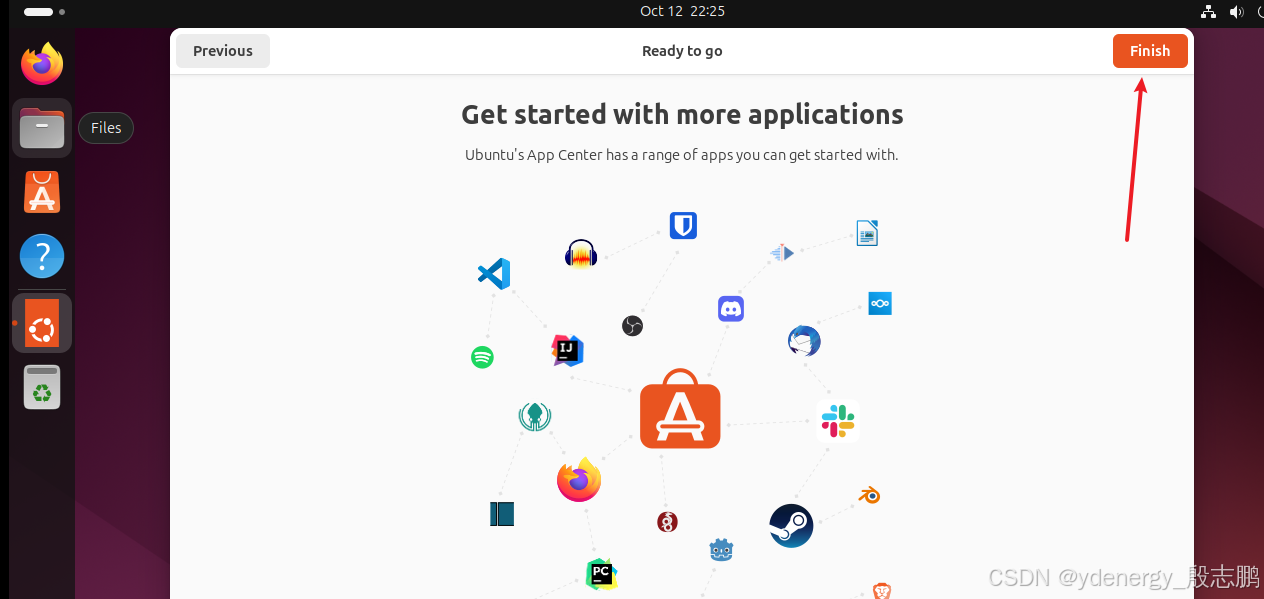Click the volume speaker icon in top bar
1264x599 pixels.
(x=1236, y=12)
